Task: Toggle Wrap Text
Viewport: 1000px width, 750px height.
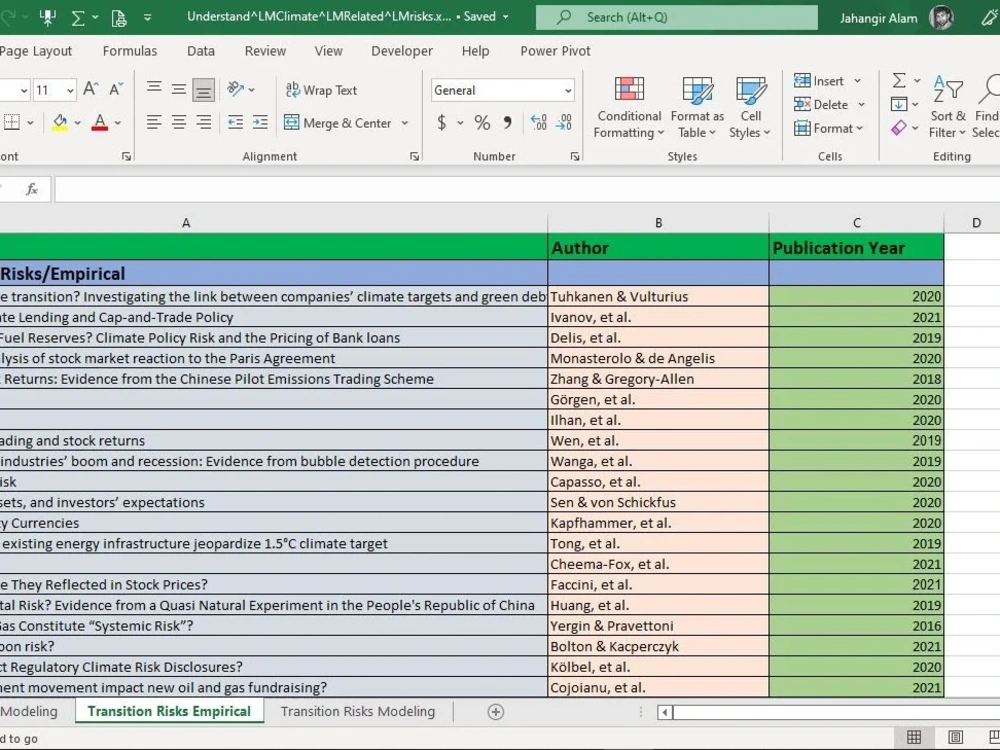Action: (x=321, y=90)
